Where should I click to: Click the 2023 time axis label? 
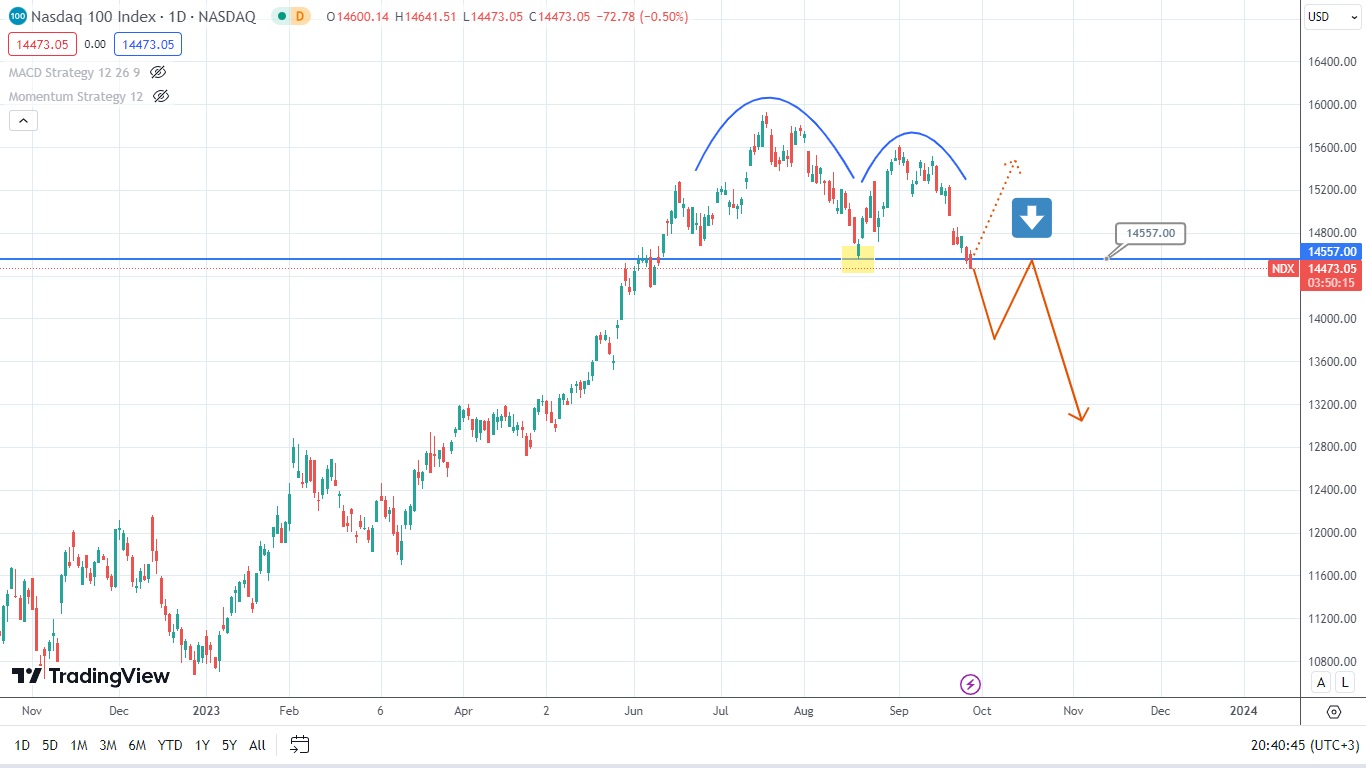coord(206,711)
